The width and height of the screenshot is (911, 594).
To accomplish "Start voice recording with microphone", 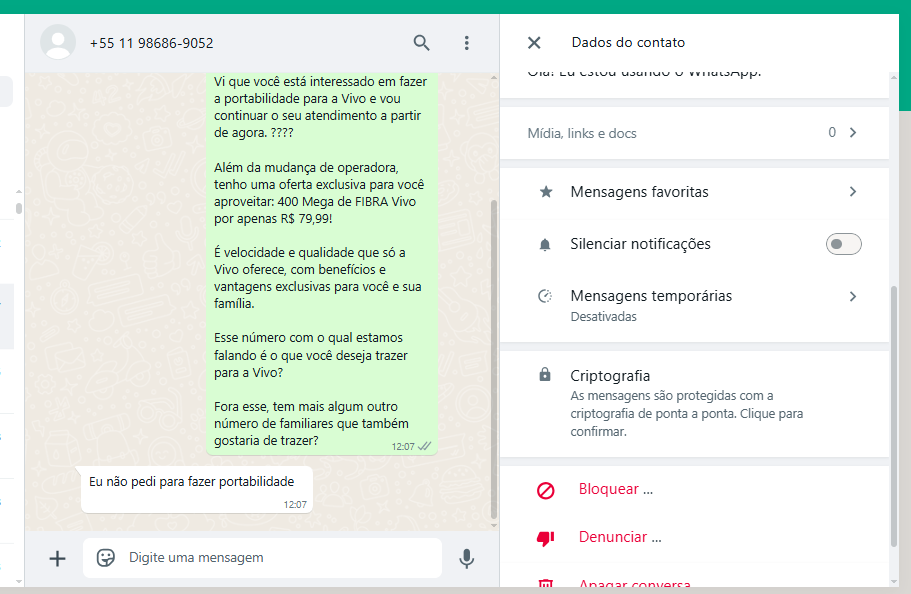I will point(467,559).
